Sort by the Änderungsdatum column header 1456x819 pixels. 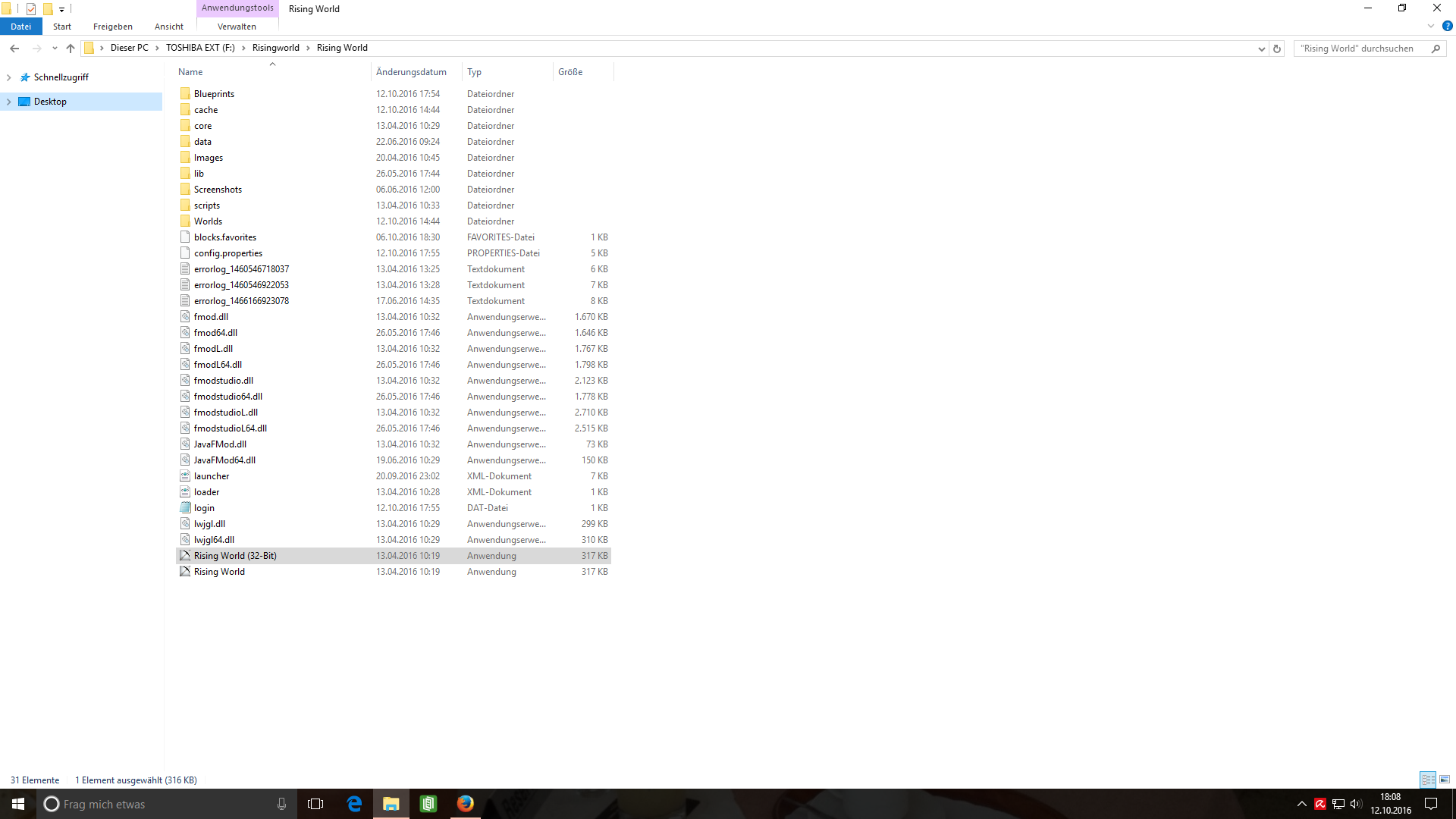pyautogui.click(x=411, y=72)
